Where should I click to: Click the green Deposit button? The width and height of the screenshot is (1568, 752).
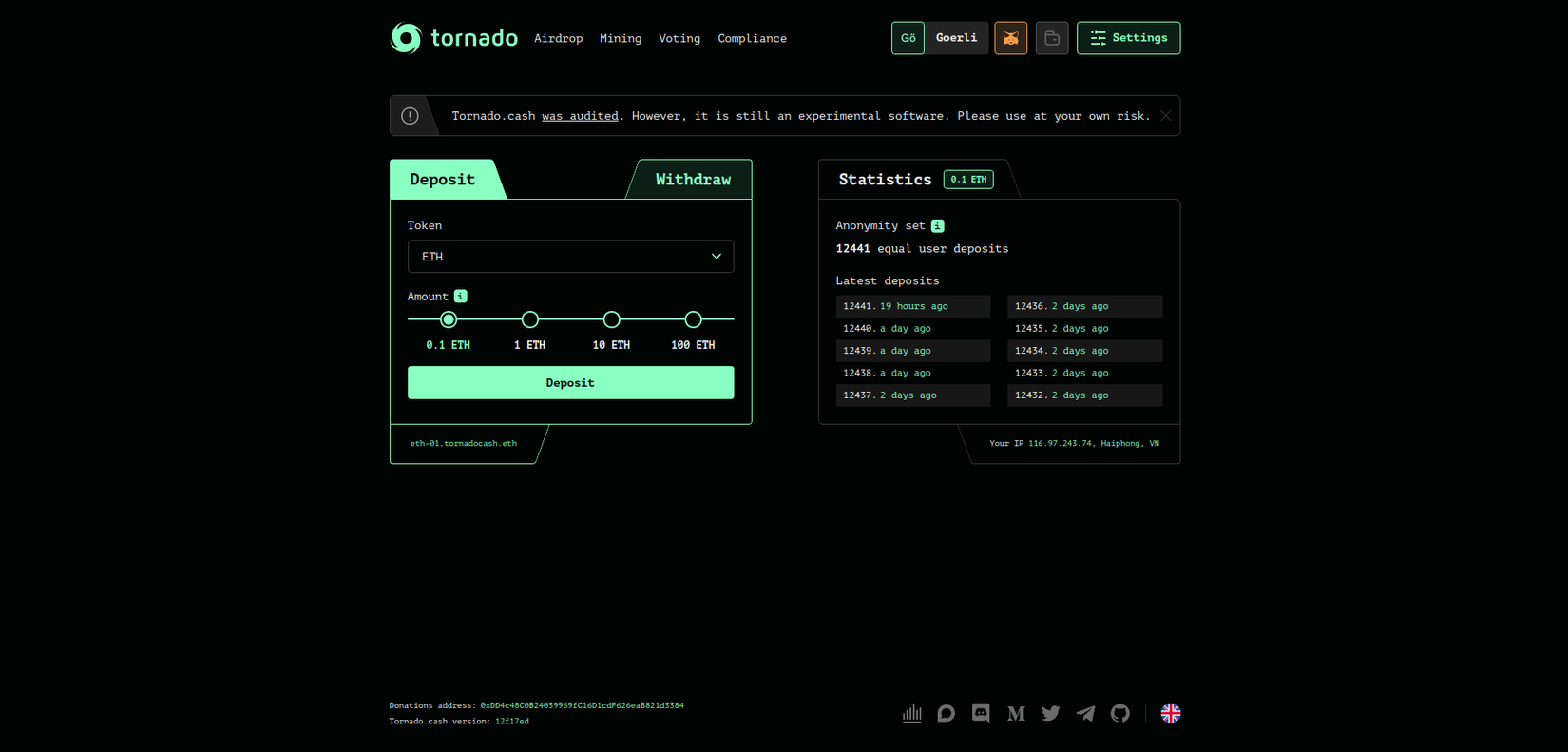coord(570,383)
